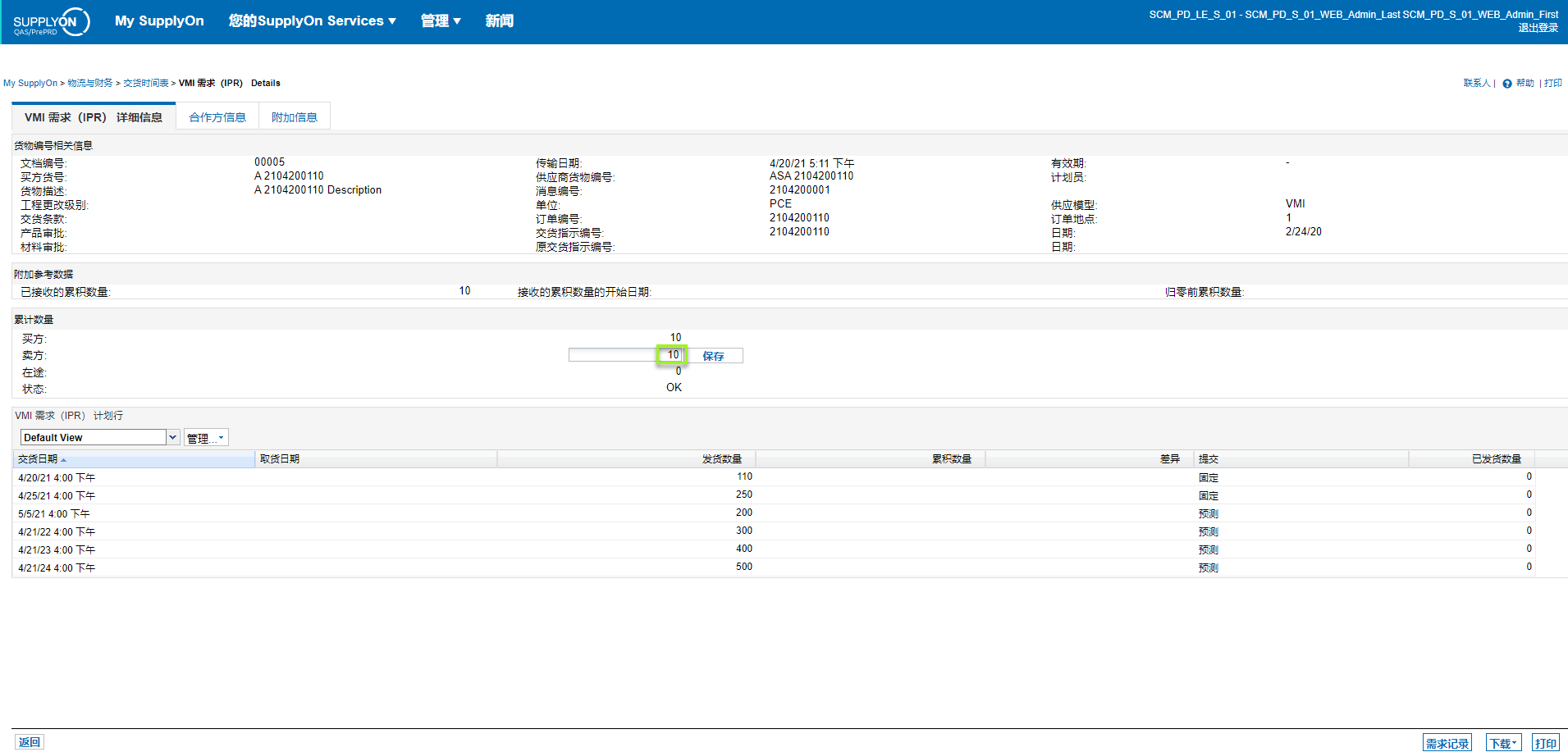Click buyer part number A 2104200110
The height and width of the screenshot is (752, 1568).
coord(289,176)
